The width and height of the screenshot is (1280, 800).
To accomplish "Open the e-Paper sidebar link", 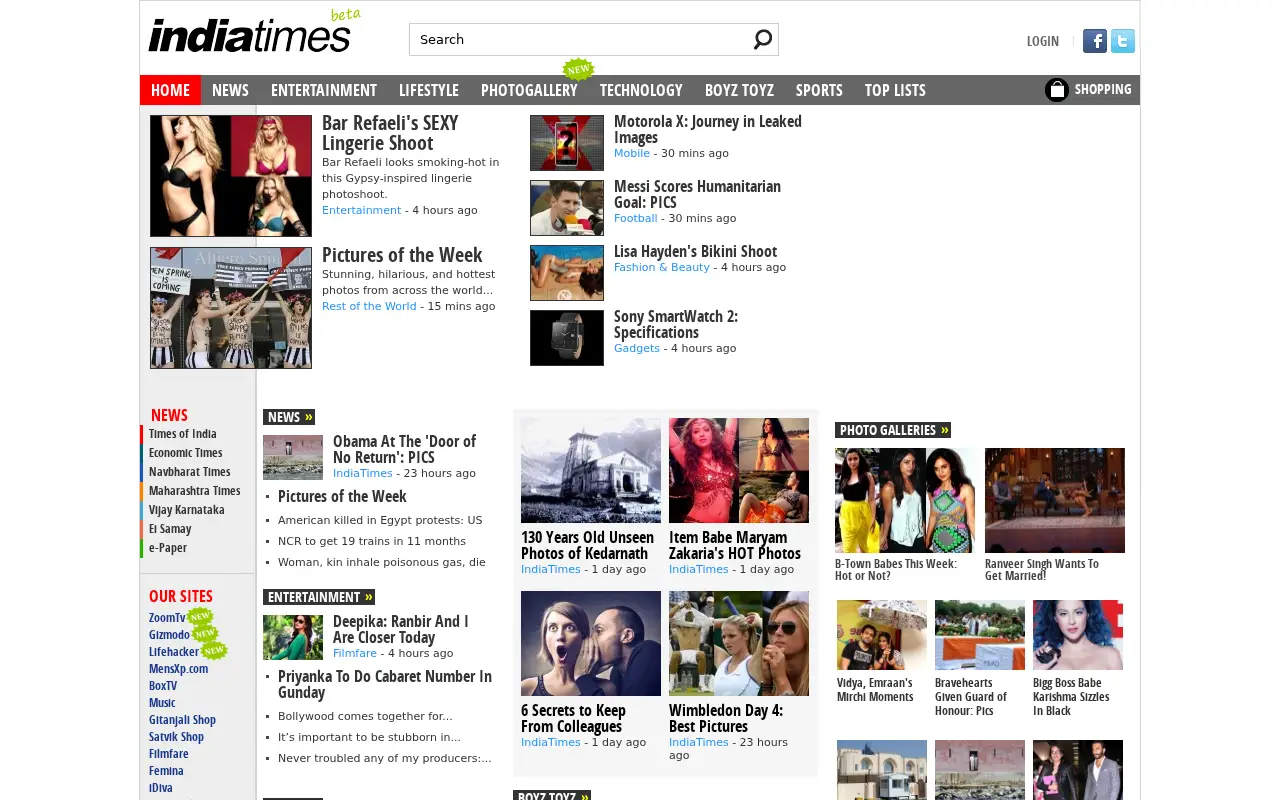I will point(168,548).
